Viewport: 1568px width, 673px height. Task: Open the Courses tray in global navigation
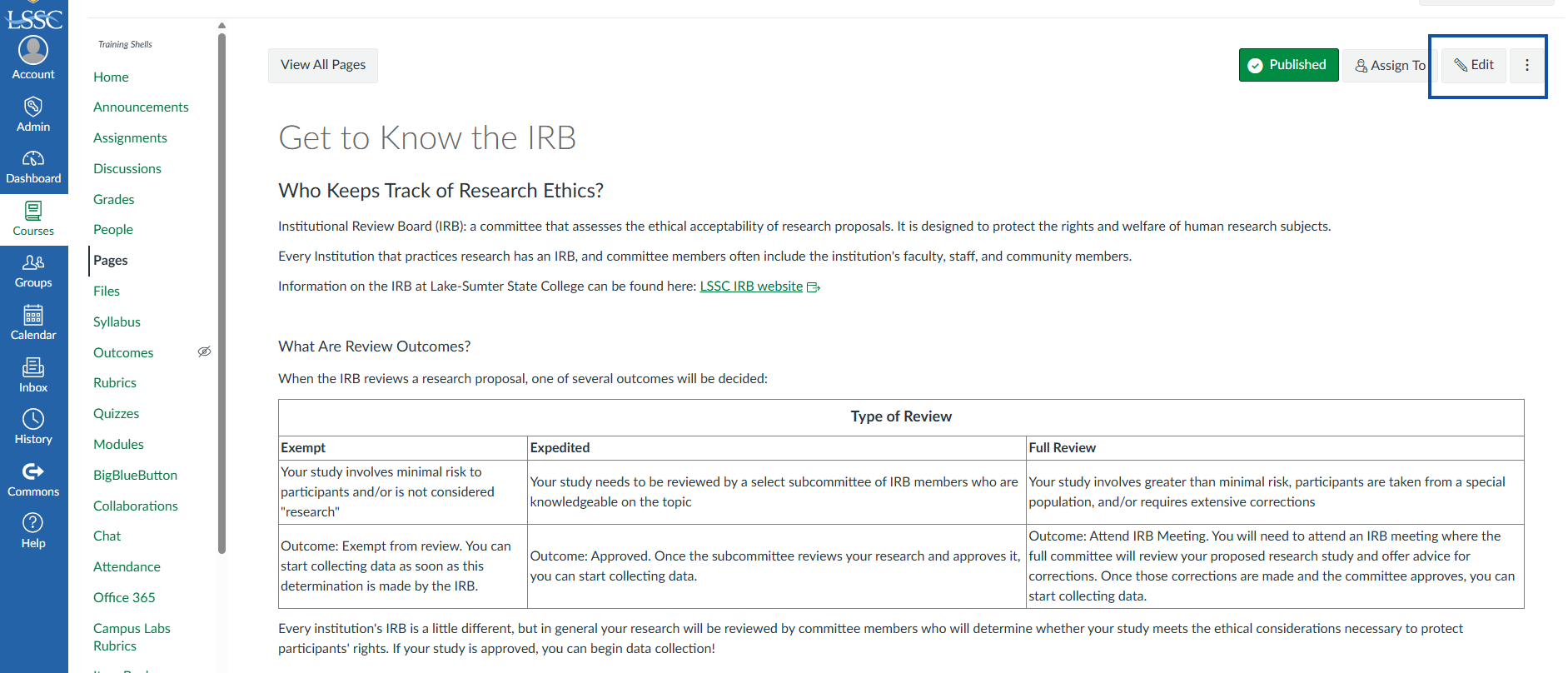tap(33, 219)
